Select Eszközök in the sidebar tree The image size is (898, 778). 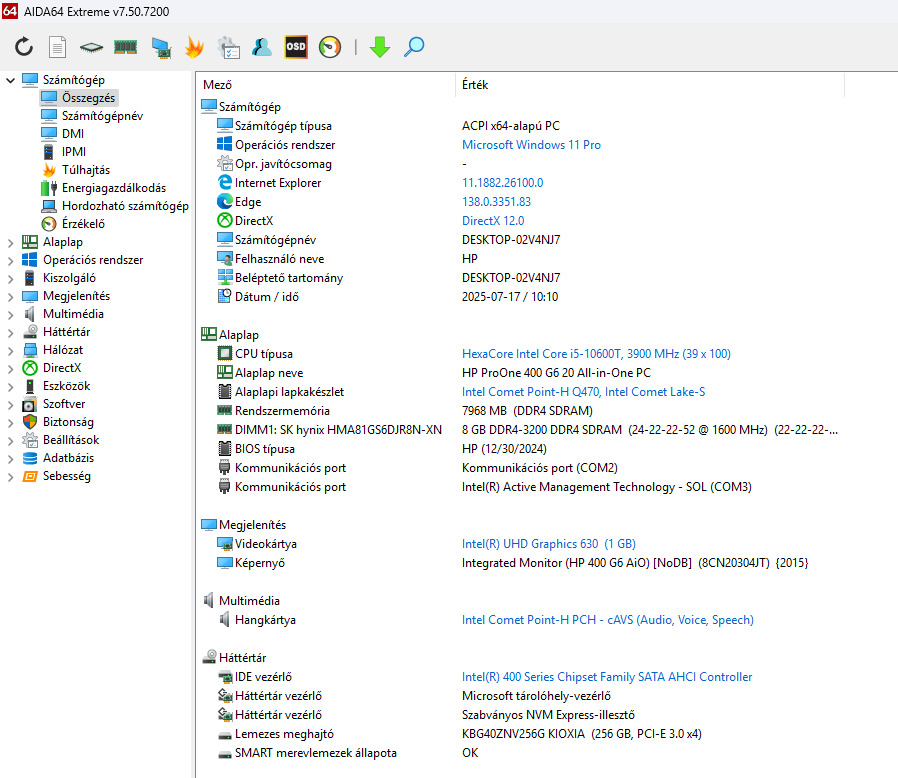[x=66, y=386]
